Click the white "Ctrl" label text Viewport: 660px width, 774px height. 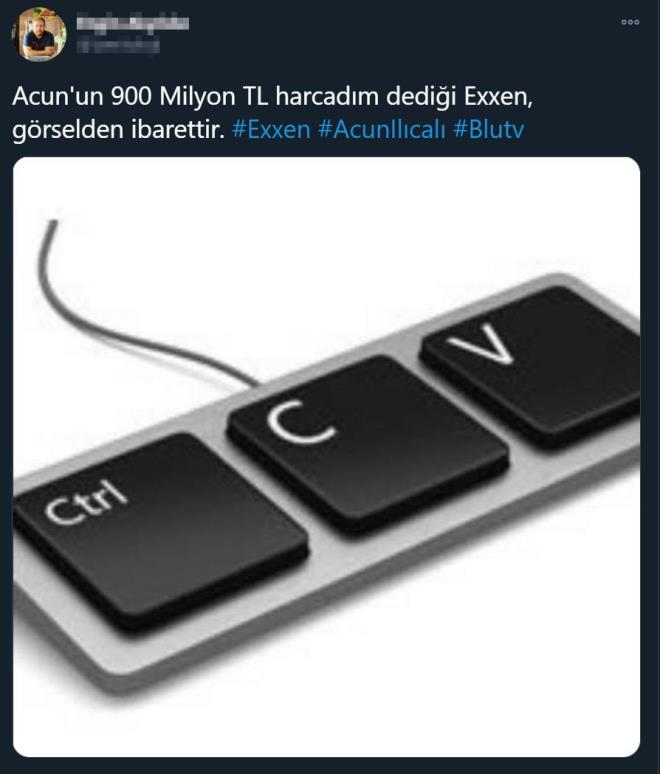click(x=87, y=502)
